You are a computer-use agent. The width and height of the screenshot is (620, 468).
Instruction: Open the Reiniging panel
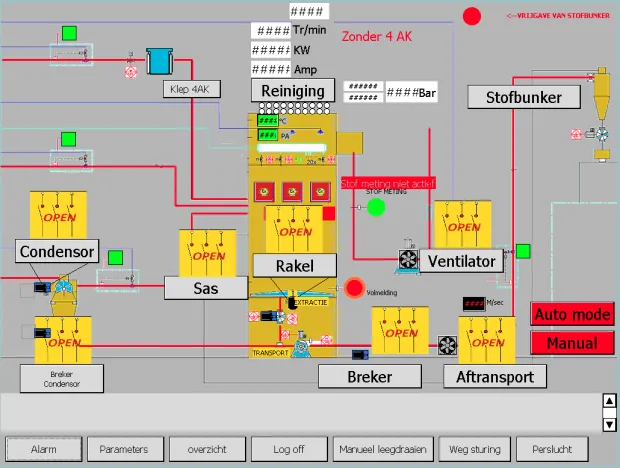[x=293, y=91]
